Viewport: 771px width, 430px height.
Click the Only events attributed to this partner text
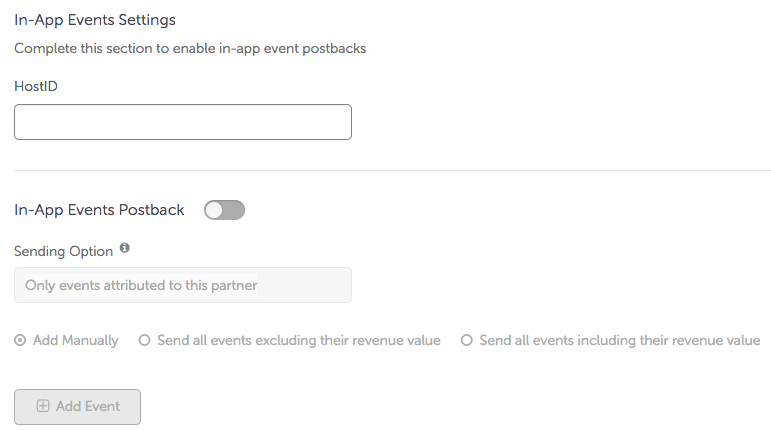pos(141,286)
